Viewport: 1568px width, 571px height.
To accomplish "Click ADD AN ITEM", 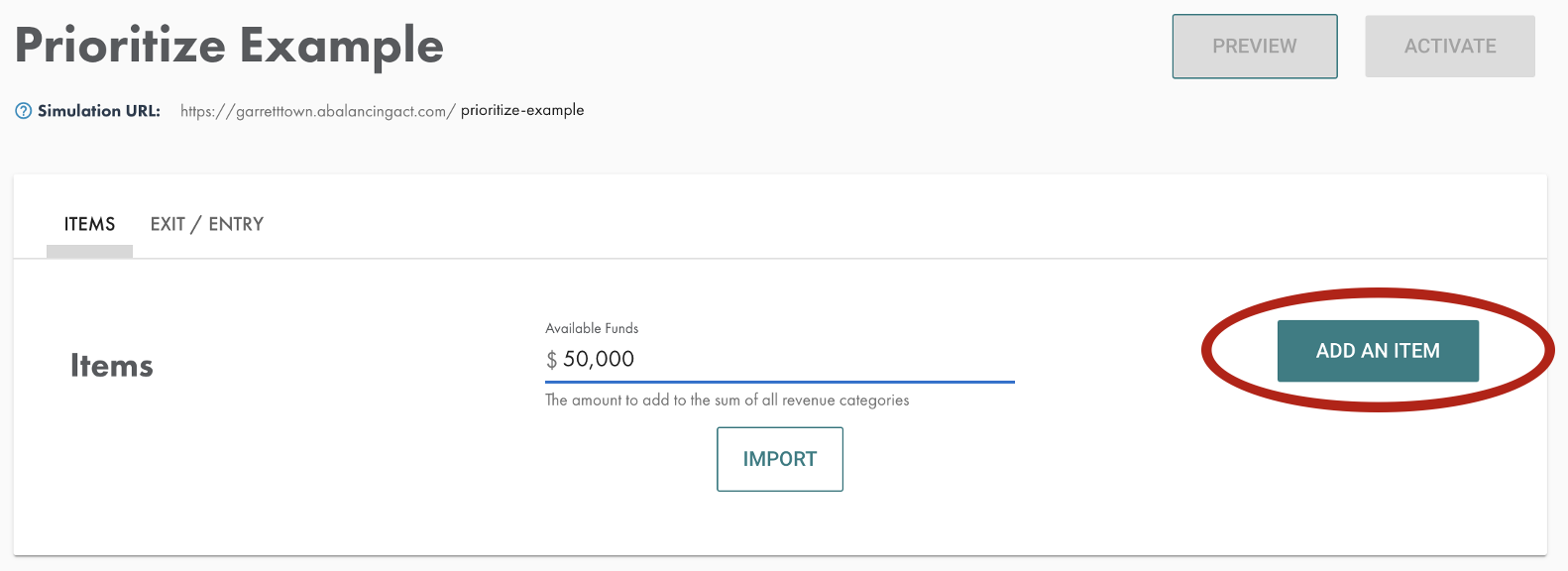I will [1378, 351].
